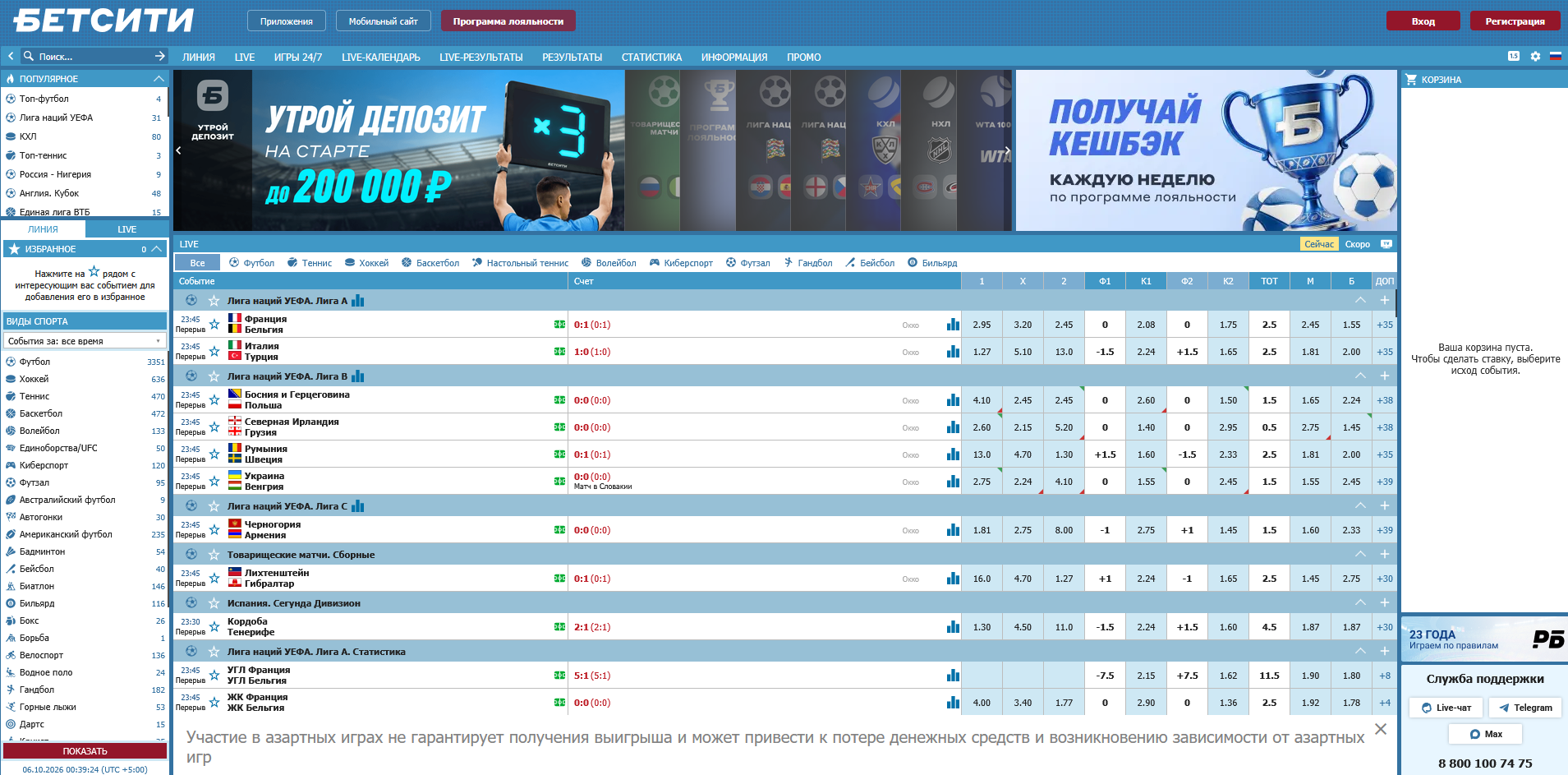Image resolution: width=1568 pixels, height=775 pixels.
Task: Collapse the Лига наций УЕФА. Лига A group
Action: click(x=1360, y=301)
